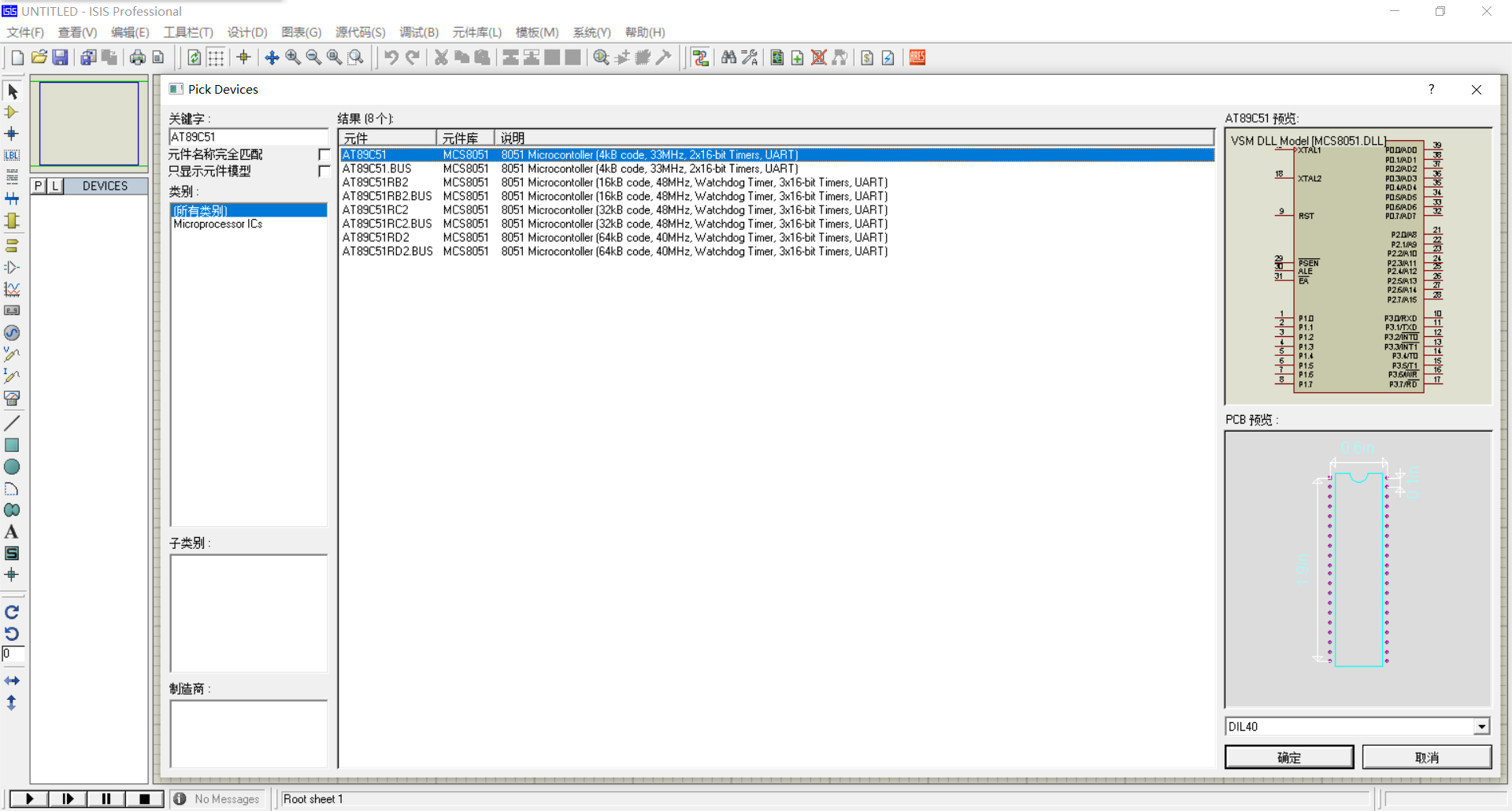Cancel the dialog with 取消 button
The image size is (1512, 811).
(x=1427, y=757)
